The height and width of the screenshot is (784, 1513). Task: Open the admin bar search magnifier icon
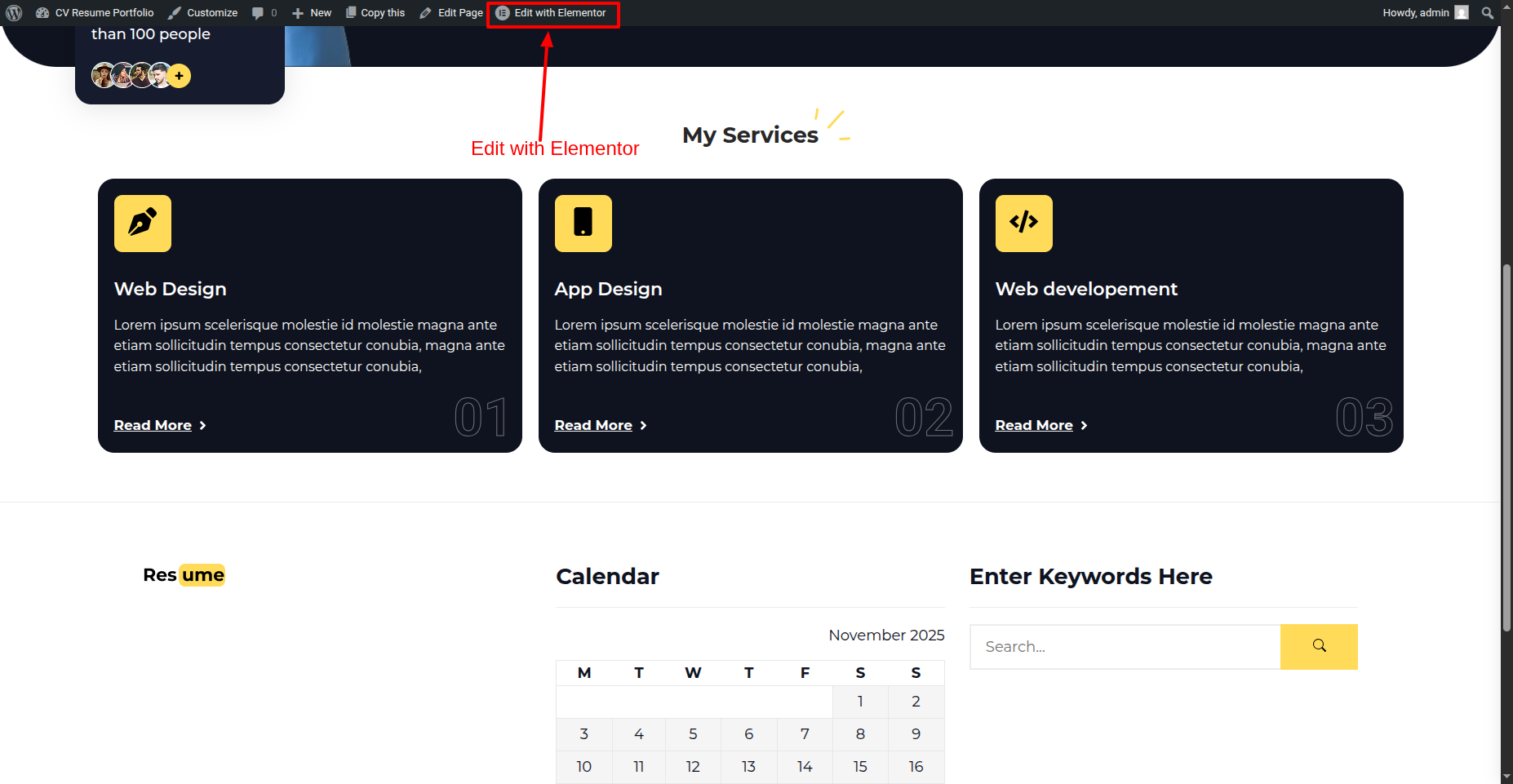click(x=1488, y=13)
